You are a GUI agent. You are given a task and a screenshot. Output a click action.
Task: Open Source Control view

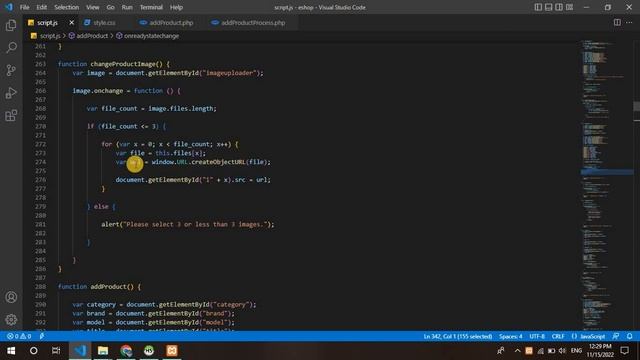[11, 70]
